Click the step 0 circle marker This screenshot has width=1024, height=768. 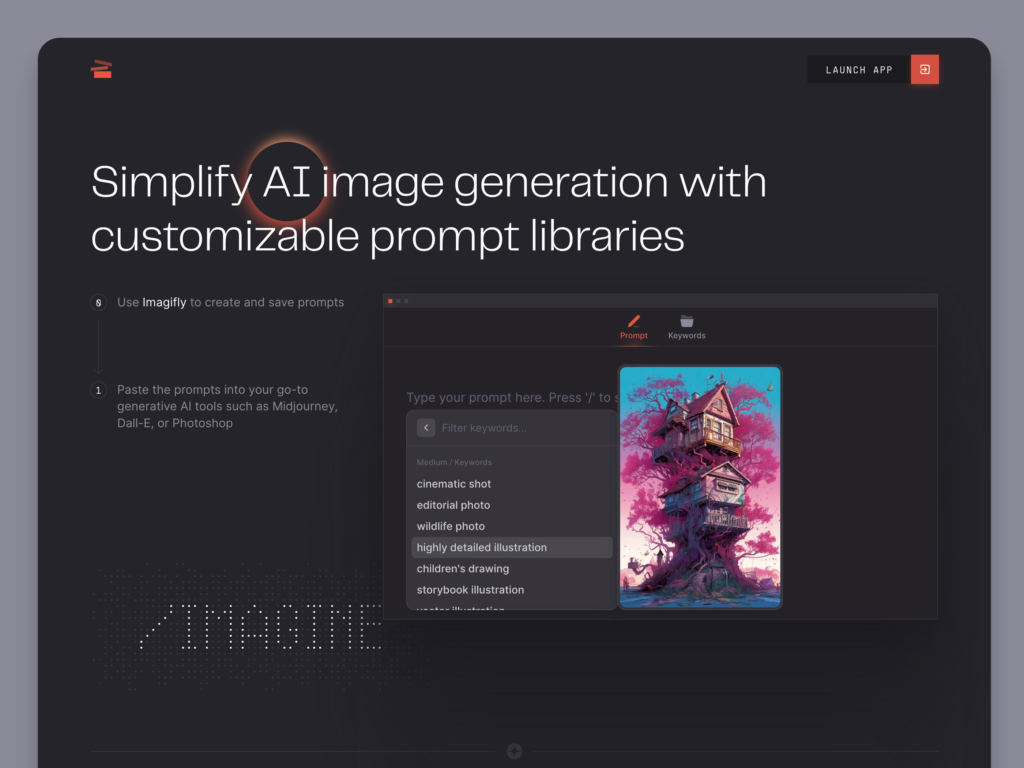[x=99, y=302]
